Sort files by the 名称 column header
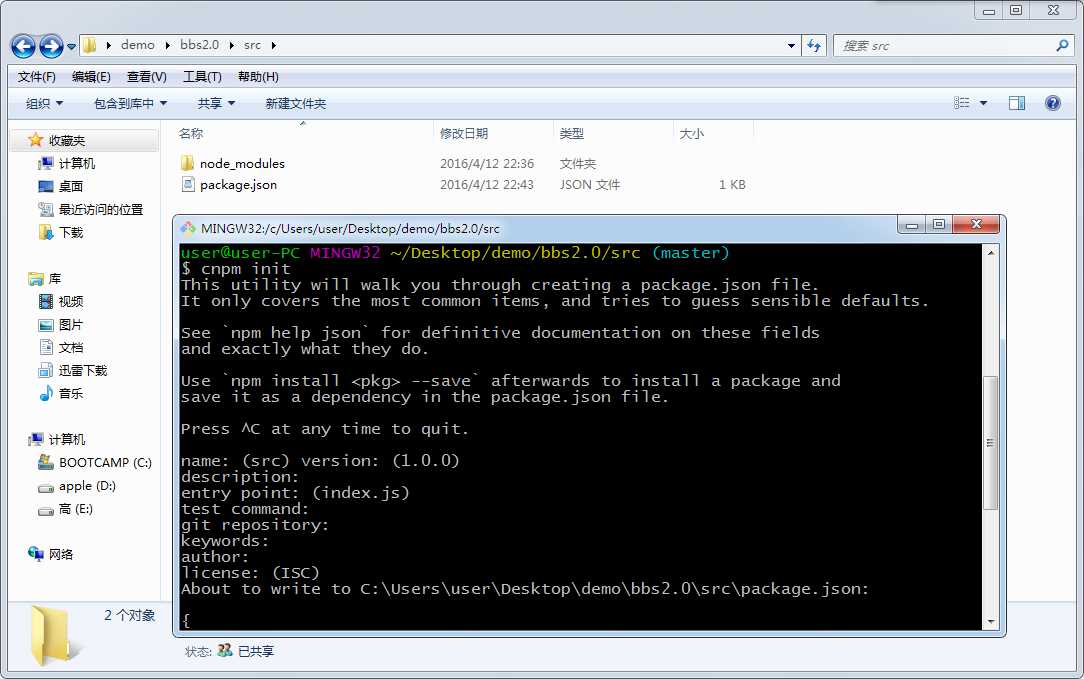 (x=191, y=133)
